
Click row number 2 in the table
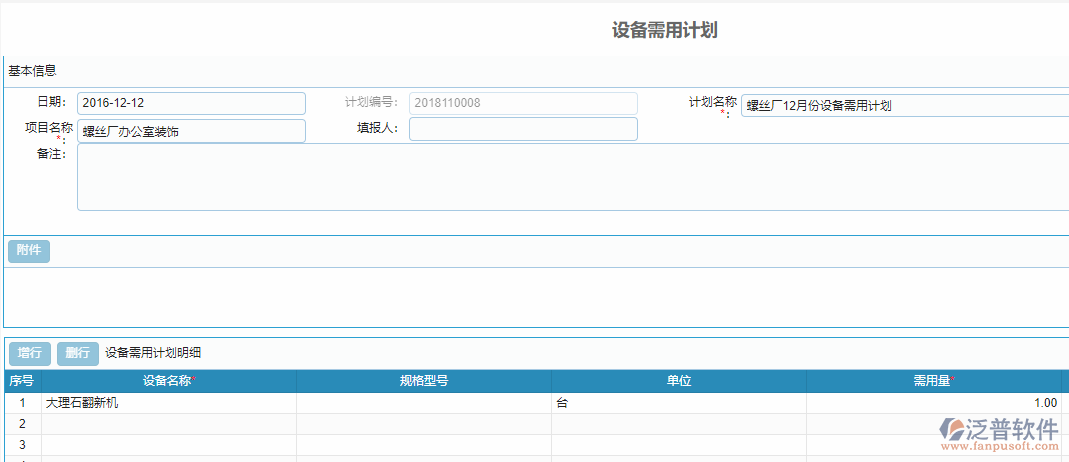tap(21, 424)
